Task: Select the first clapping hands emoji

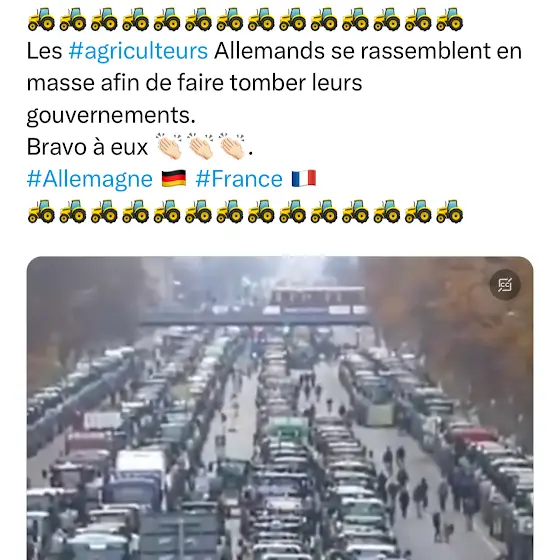Action: point(169,146)
